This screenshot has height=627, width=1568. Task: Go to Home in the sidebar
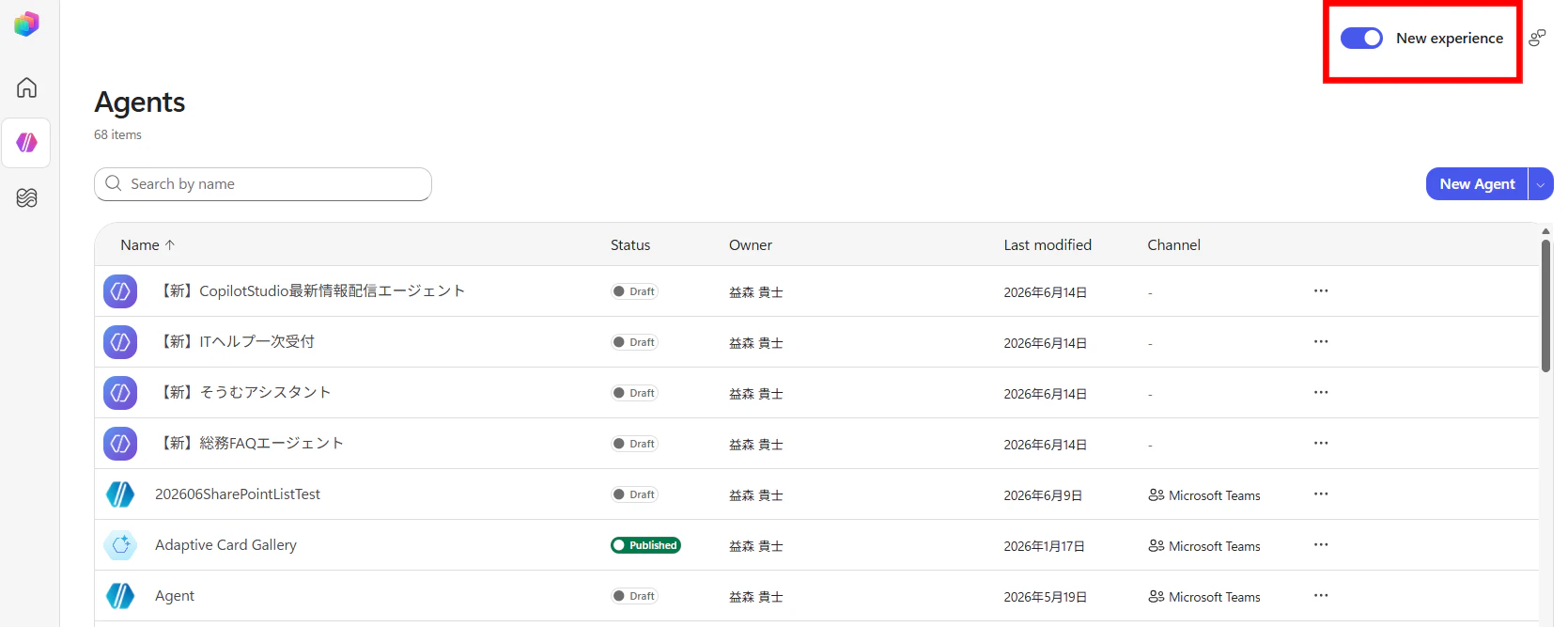coord(26,87)
